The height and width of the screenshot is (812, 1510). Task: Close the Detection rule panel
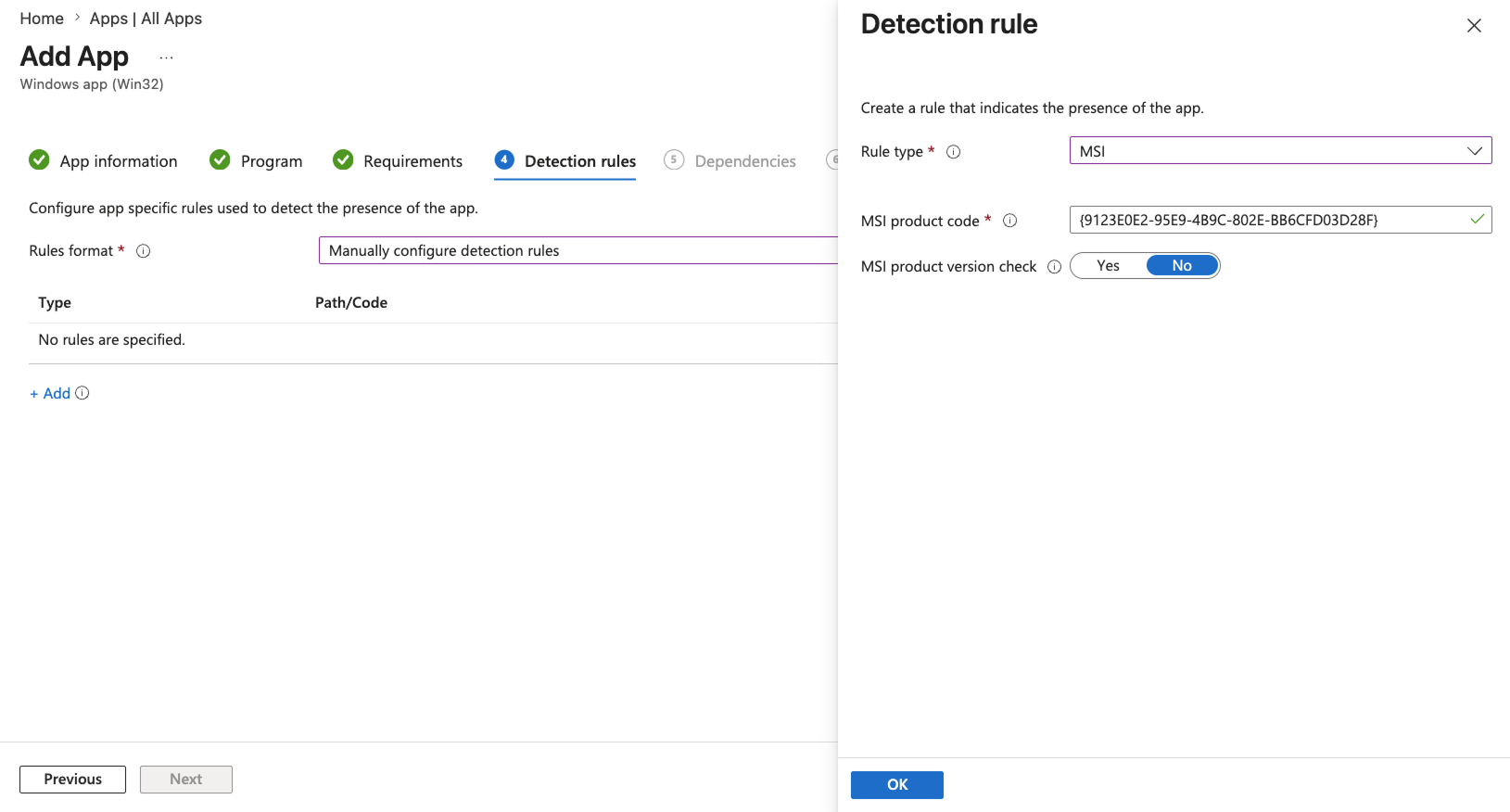(1474, 26)
